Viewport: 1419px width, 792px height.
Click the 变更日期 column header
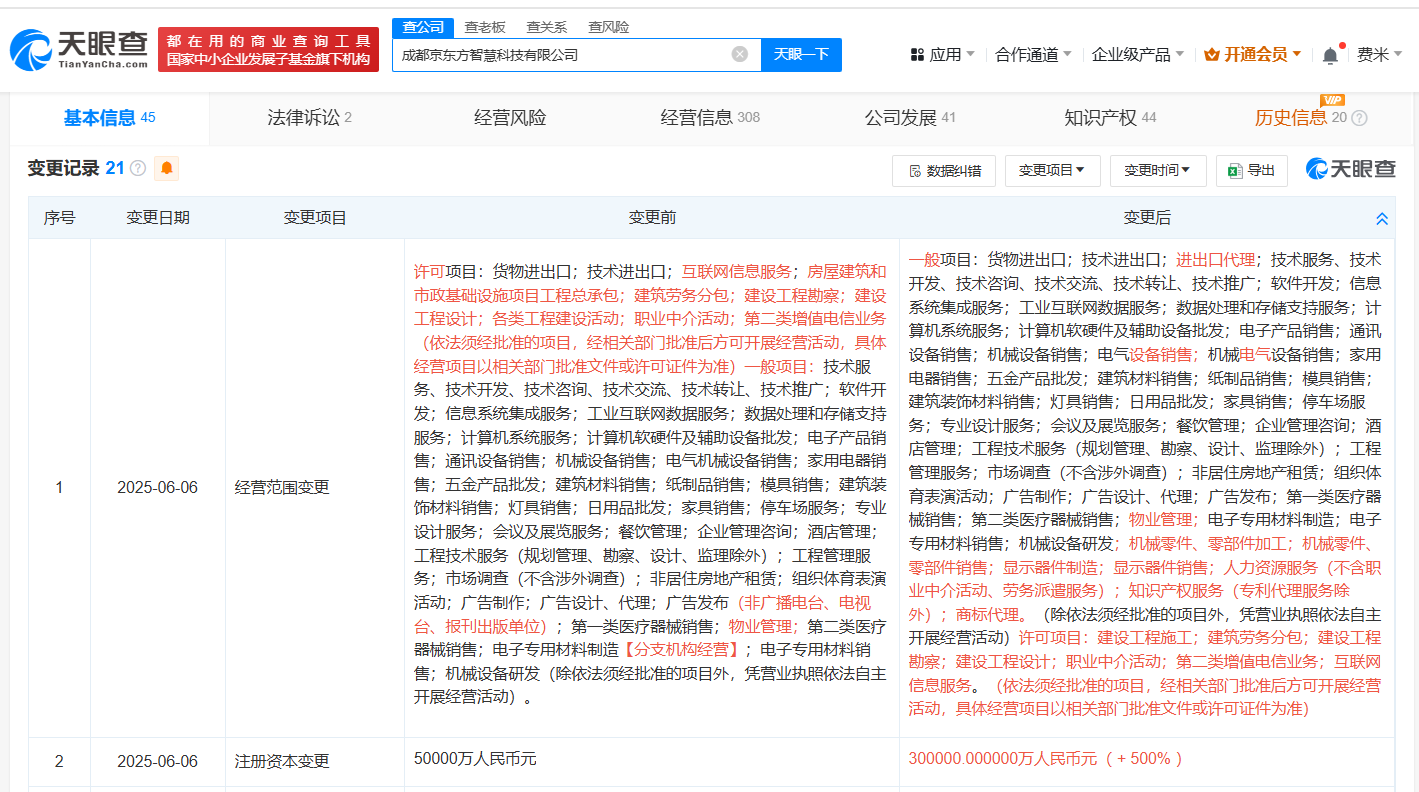(x=157, y=218)
